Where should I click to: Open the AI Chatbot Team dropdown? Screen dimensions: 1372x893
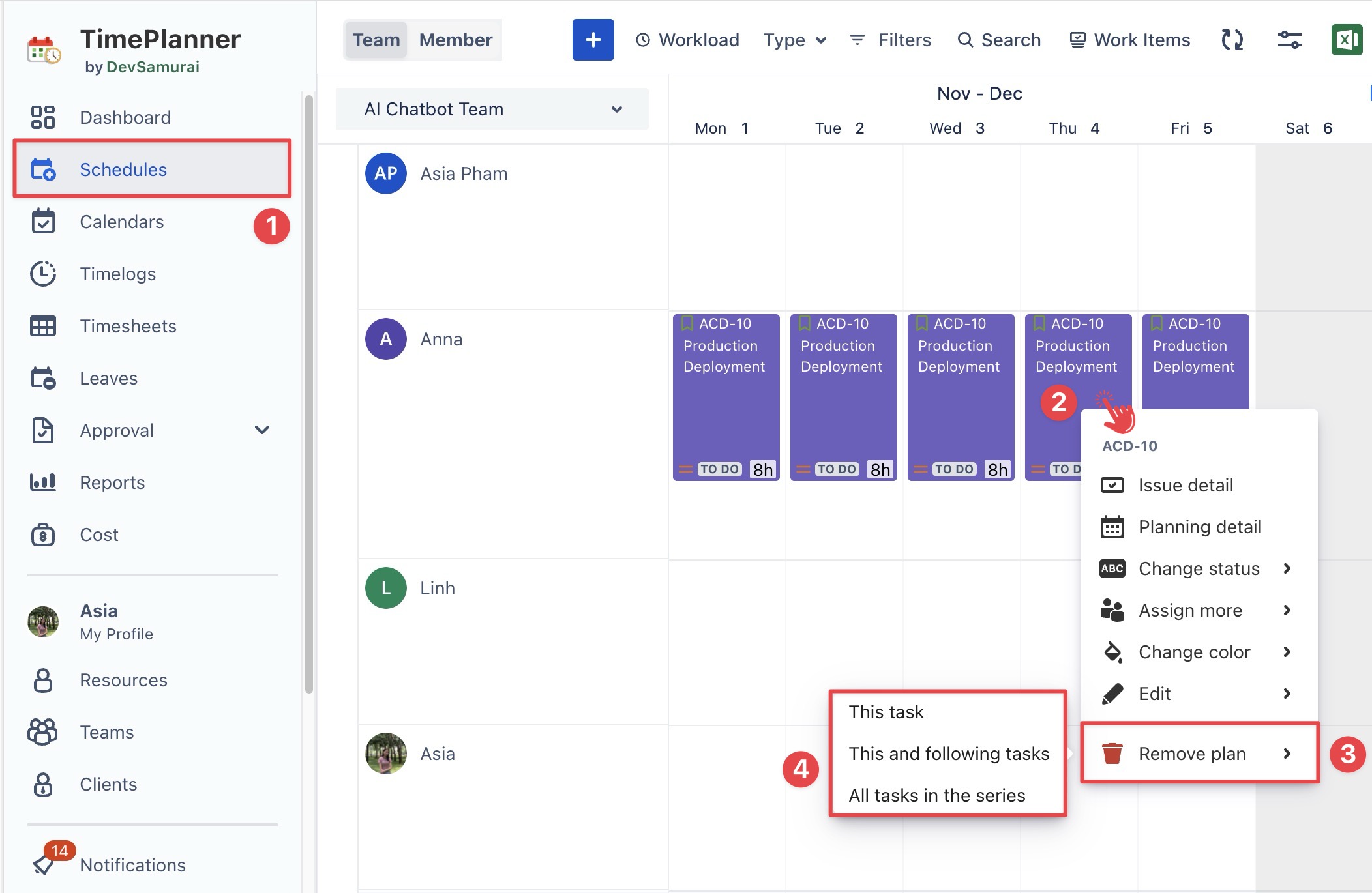click(x=492, y=109)
